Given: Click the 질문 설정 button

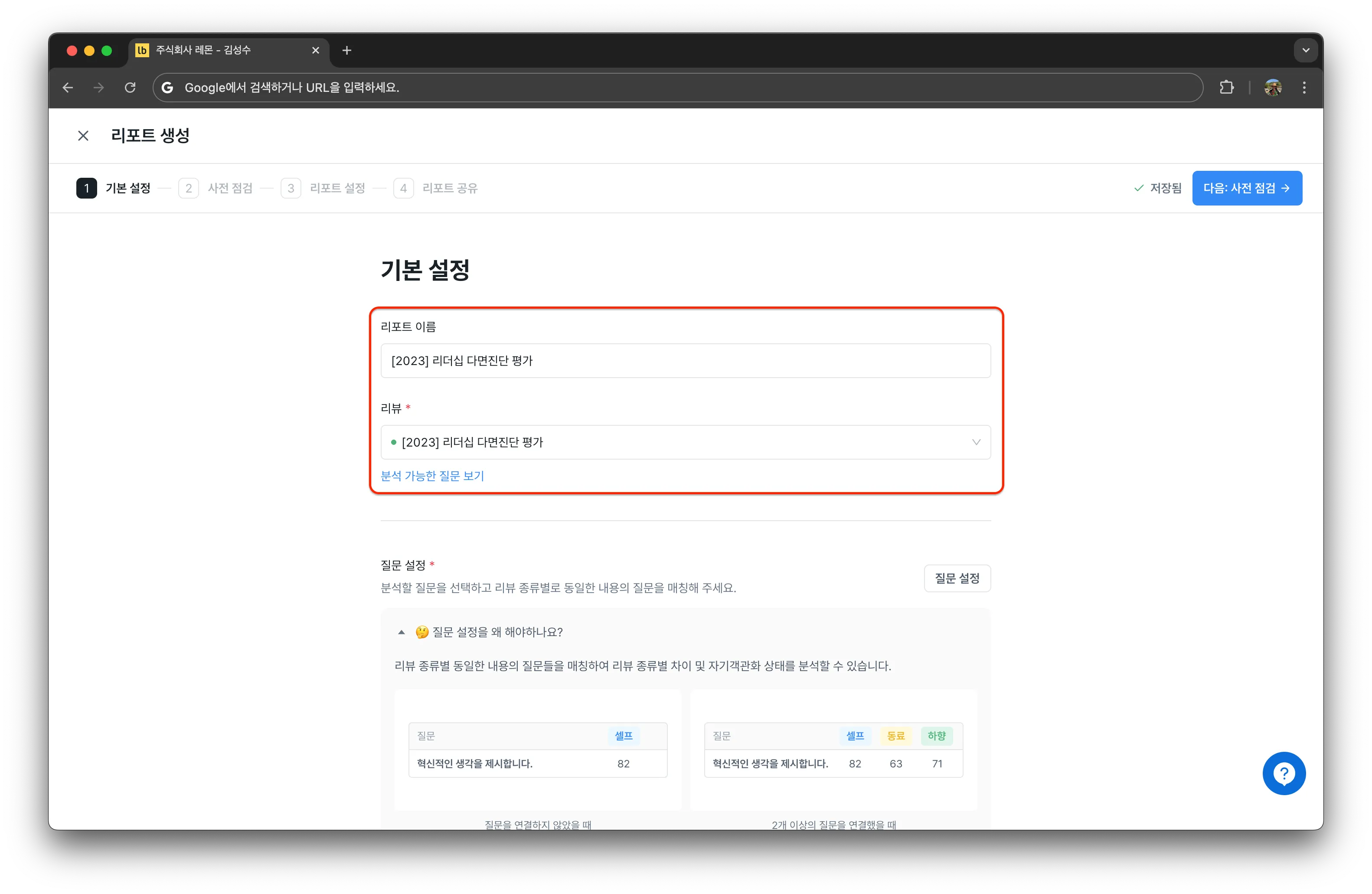Looking at the screenshot, I should (957, 578).
